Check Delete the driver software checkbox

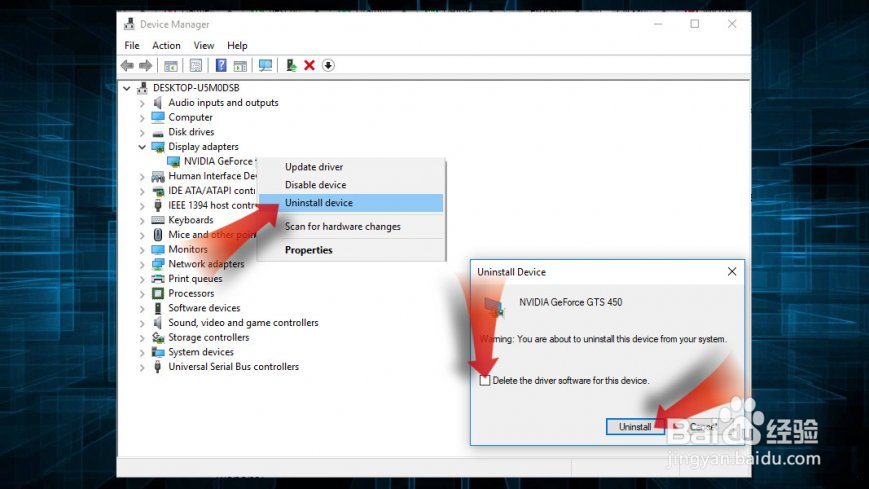point(485,380)
